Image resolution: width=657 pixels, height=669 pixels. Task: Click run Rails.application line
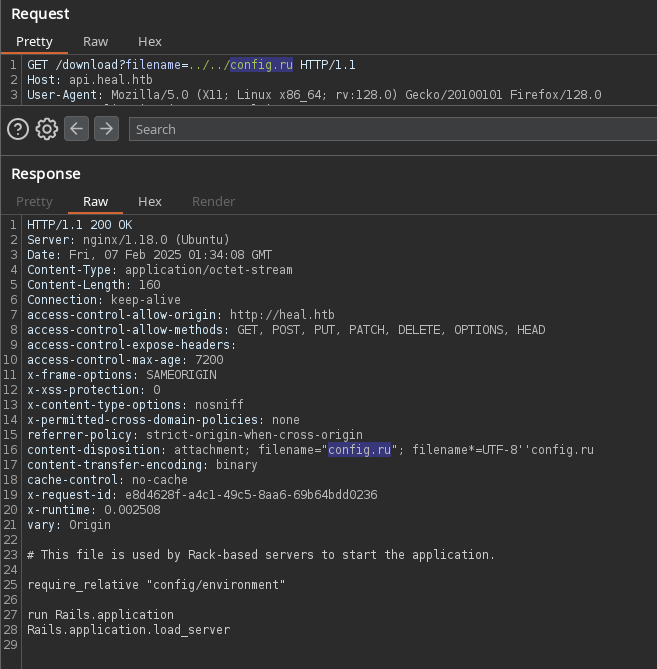click(100, 615)
